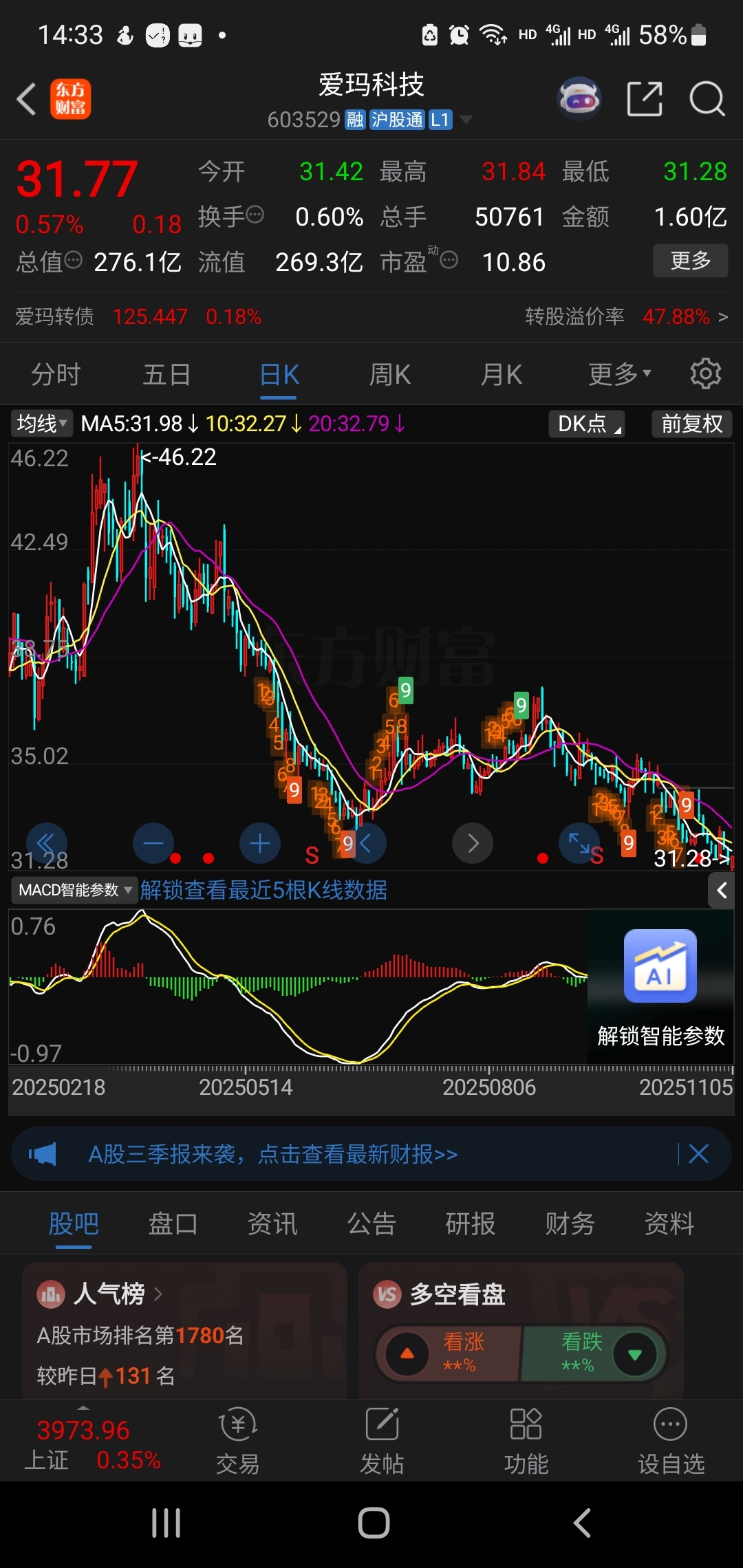Viewport: 743px width, 1568px height.
Task: Tap the 人气榜 ranking icon
Action: pyautogui.click(x=50, y=1294)
